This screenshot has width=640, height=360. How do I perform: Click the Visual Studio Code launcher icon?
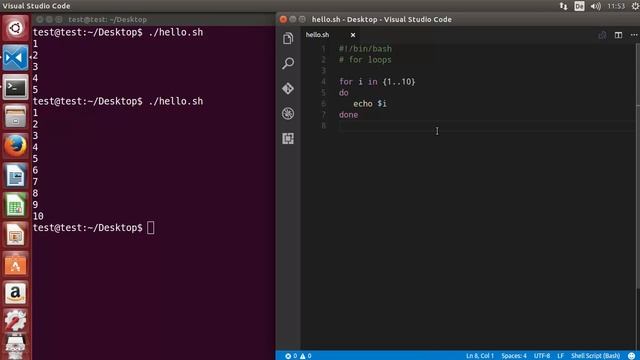pyautogui.click(x=16, y=58)
